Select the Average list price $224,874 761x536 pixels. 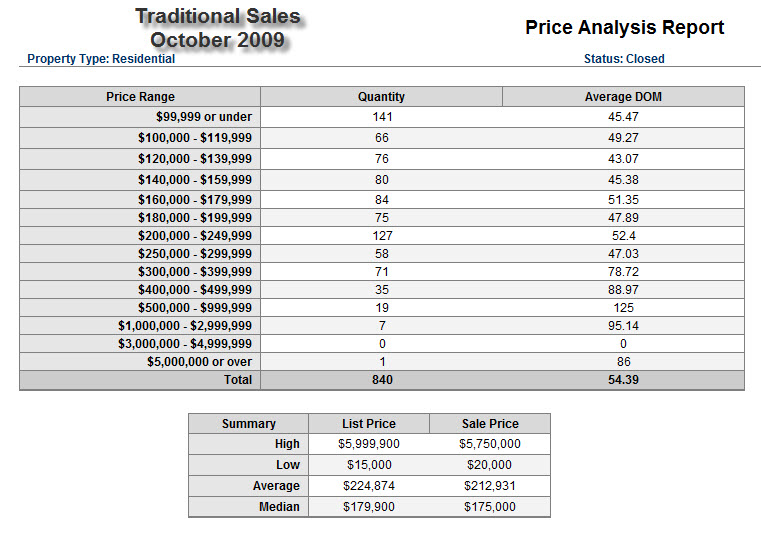(x=368, y=486)
